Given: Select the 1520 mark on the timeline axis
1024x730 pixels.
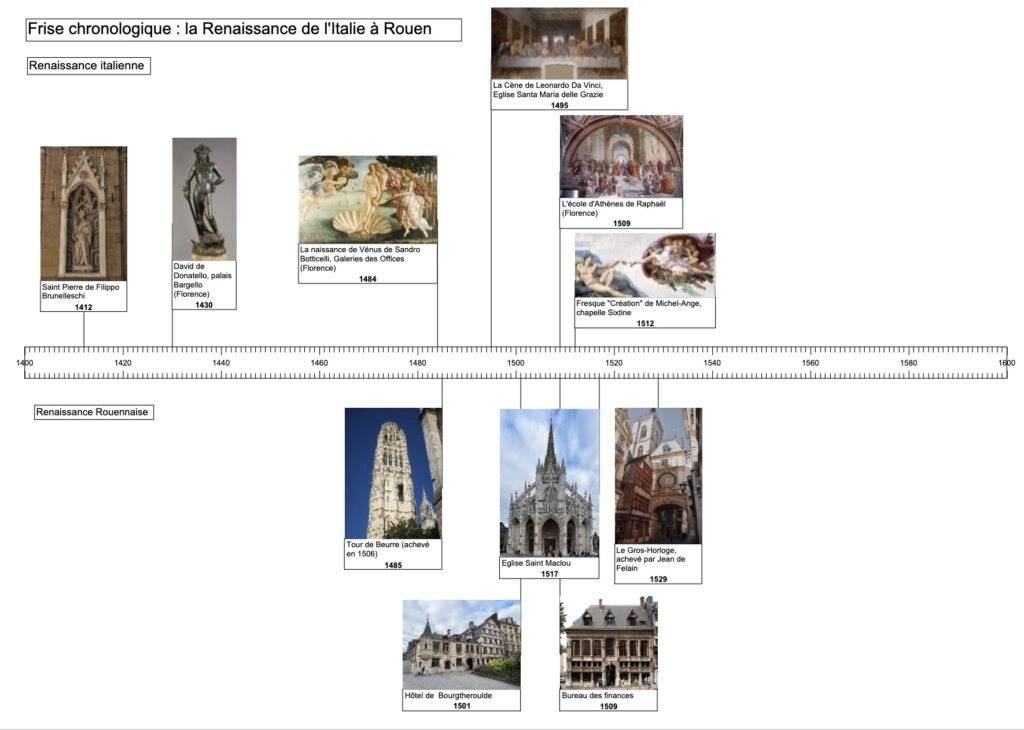Looking at the screenshot, I should click(614, 363).
